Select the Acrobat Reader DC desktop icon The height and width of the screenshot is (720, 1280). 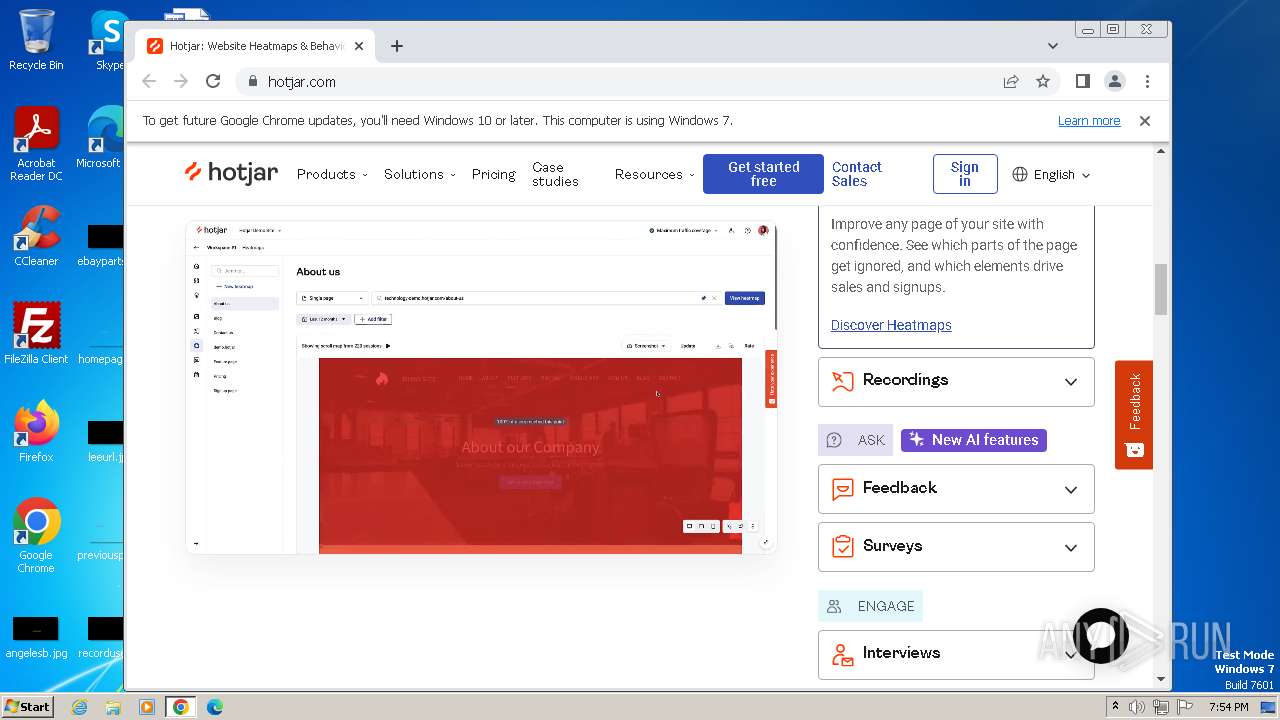point(36,144)
